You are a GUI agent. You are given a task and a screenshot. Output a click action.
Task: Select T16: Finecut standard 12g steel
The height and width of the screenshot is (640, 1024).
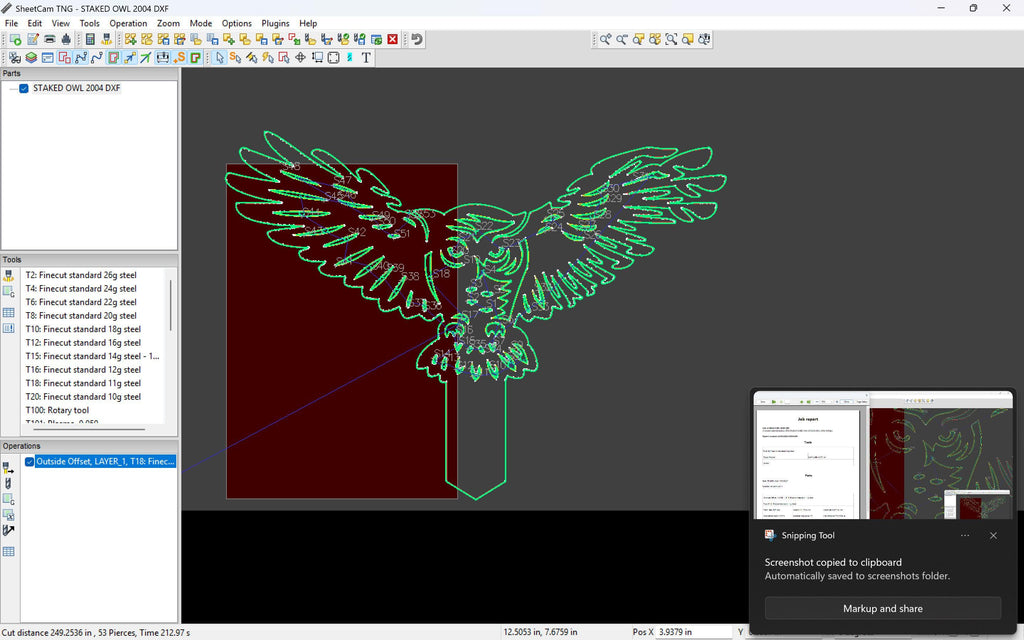tap(83, 370)
